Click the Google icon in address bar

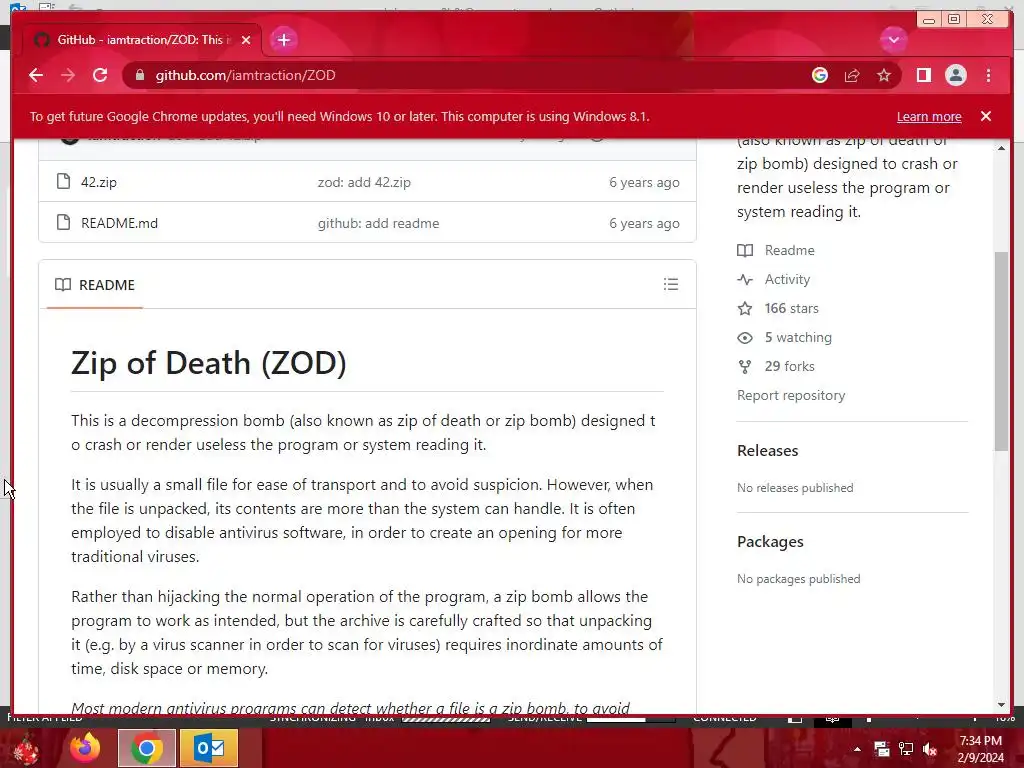coord(820,75)
